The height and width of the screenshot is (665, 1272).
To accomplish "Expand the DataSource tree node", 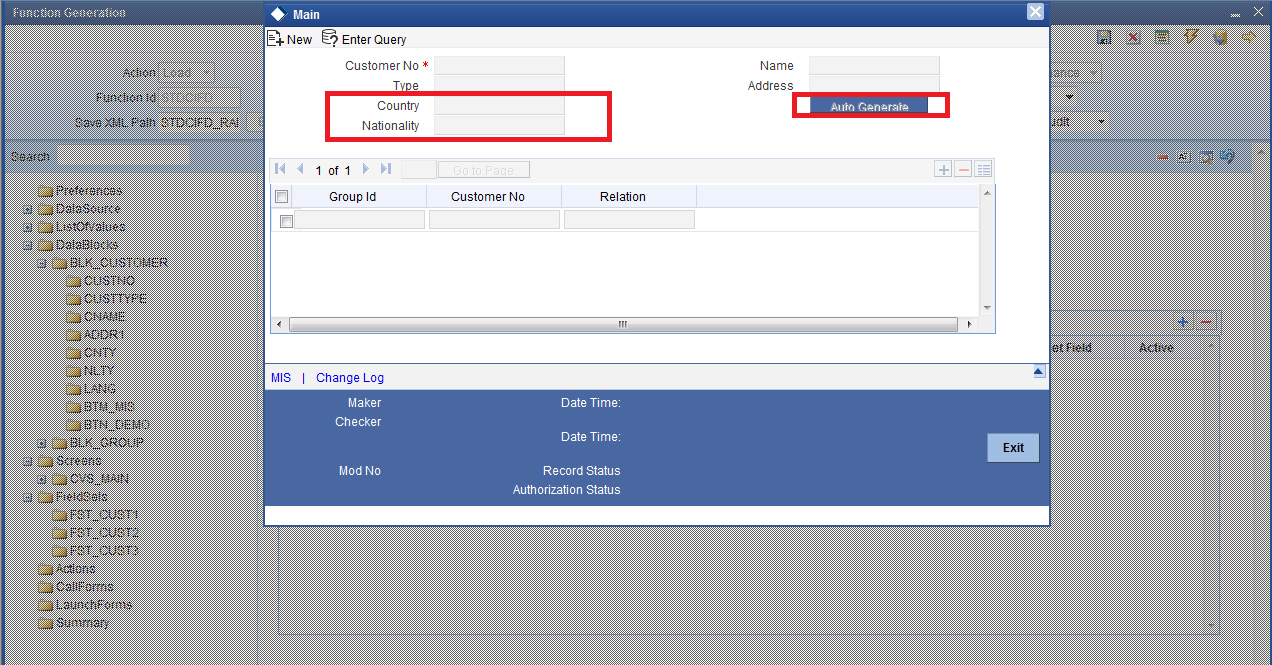I will pos(28,209).
